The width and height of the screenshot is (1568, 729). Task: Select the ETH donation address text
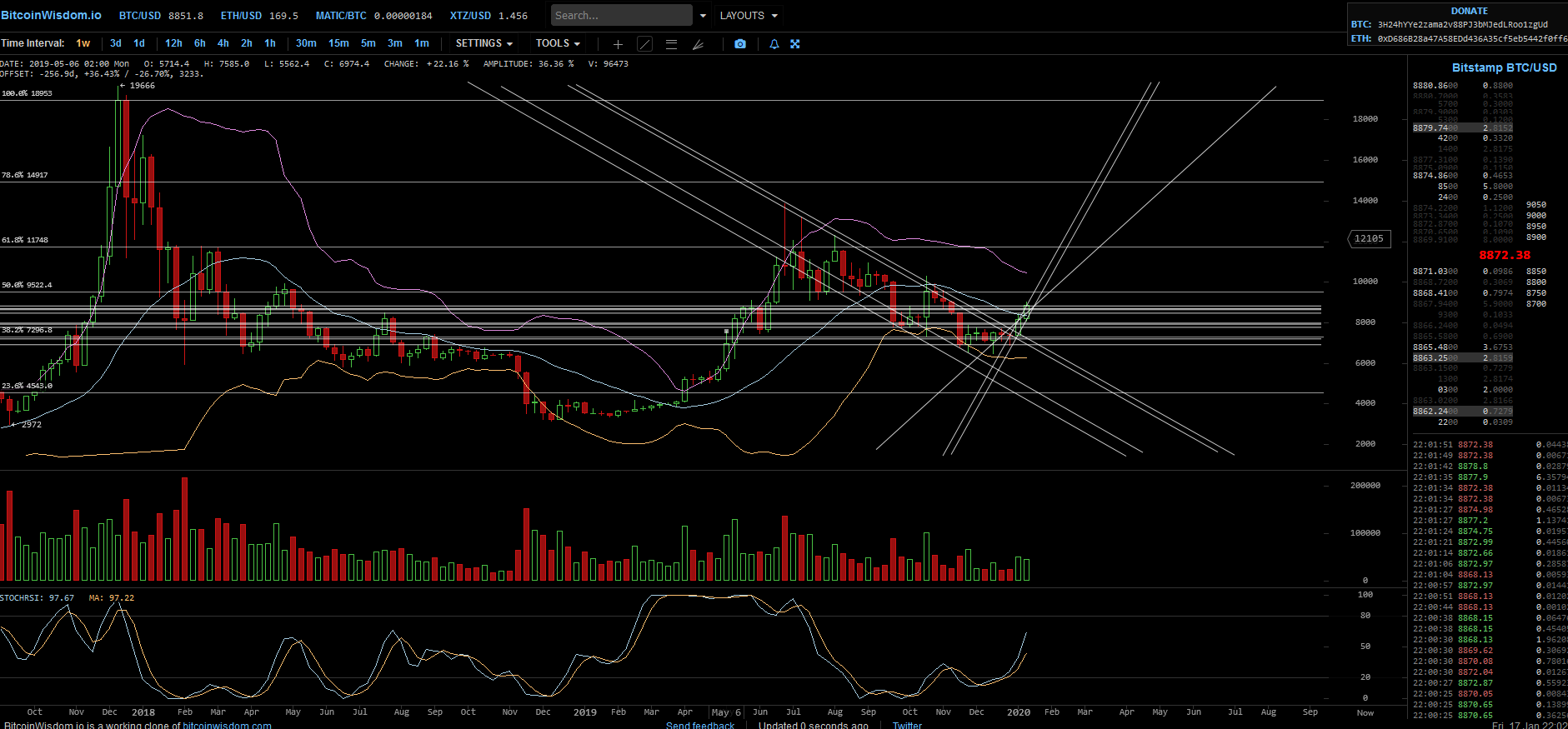[x=1472, y=38]
